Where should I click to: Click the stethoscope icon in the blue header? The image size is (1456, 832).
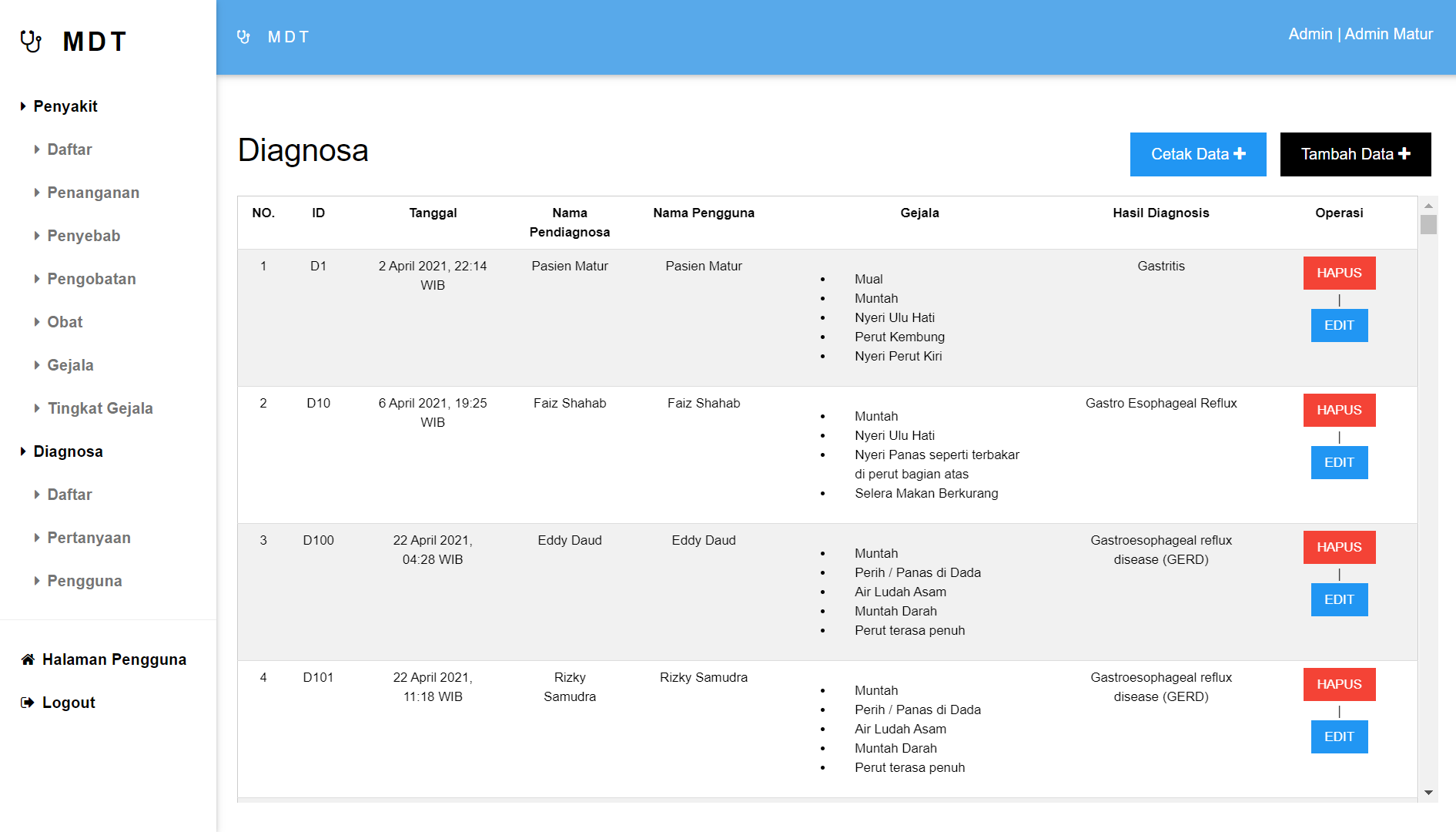243,37
